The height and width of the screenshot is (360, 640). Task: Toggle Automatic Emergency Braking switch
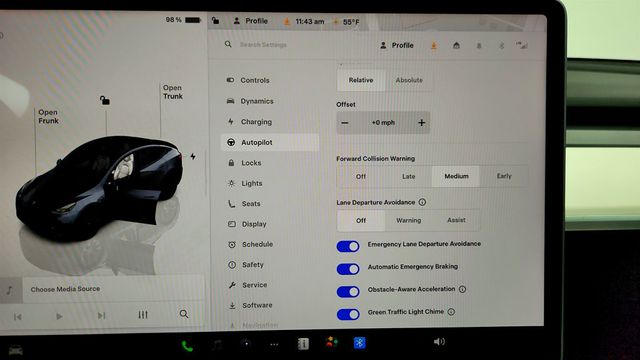point(348,269)
